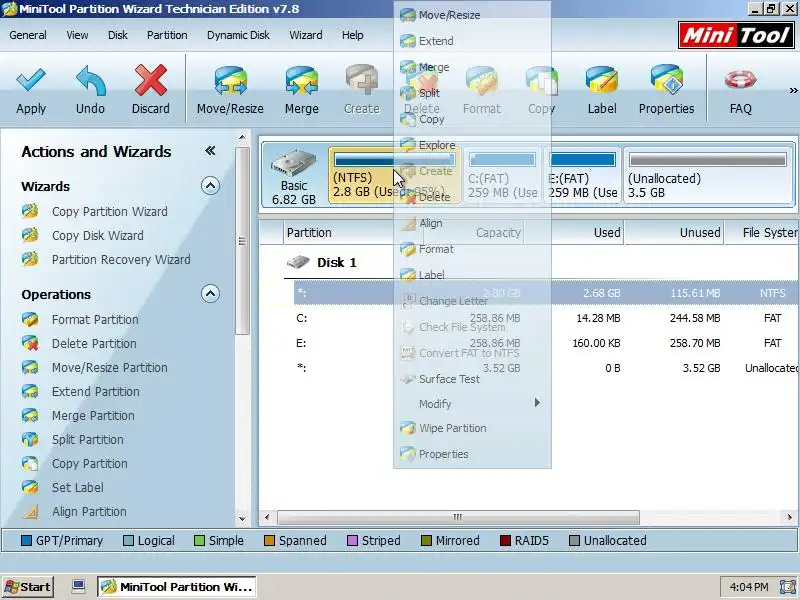Image resolution: width=800 pixels, height=600 pixels.
Task: Click the RAID5 legend color swatch
Action: point(506,540)
